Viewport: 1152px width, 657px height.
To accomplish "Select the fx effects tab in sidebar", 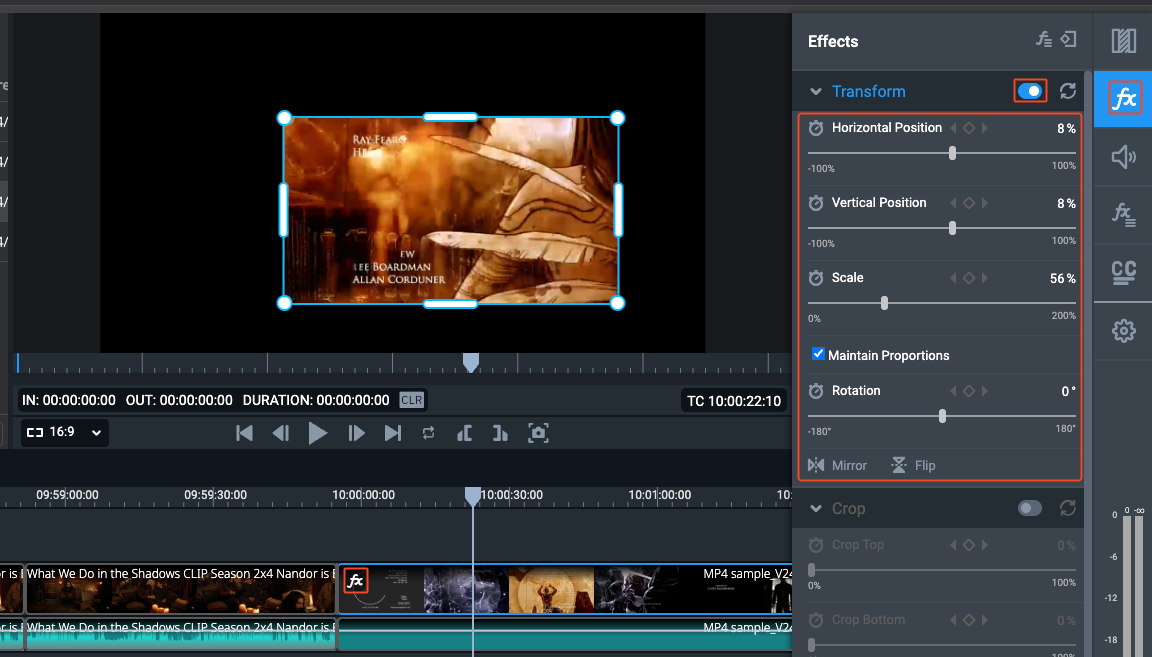I will pos(1123,98).
